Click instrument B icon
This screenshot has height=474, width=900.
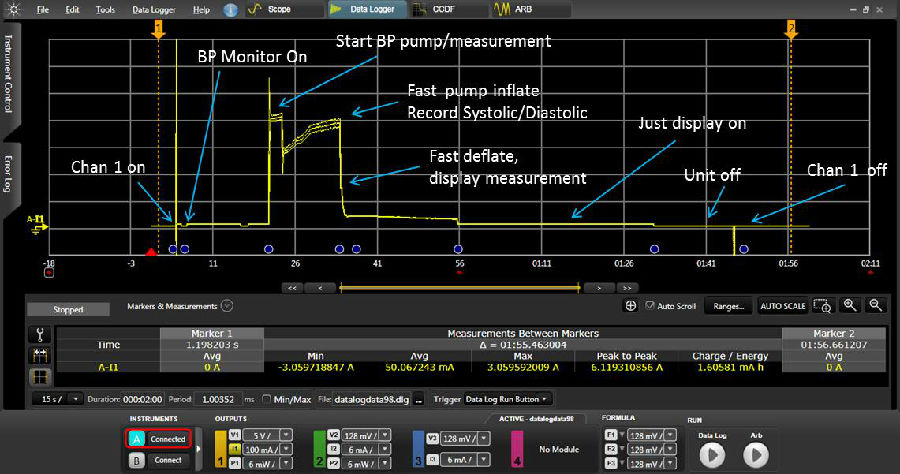[x=136, y=460]
